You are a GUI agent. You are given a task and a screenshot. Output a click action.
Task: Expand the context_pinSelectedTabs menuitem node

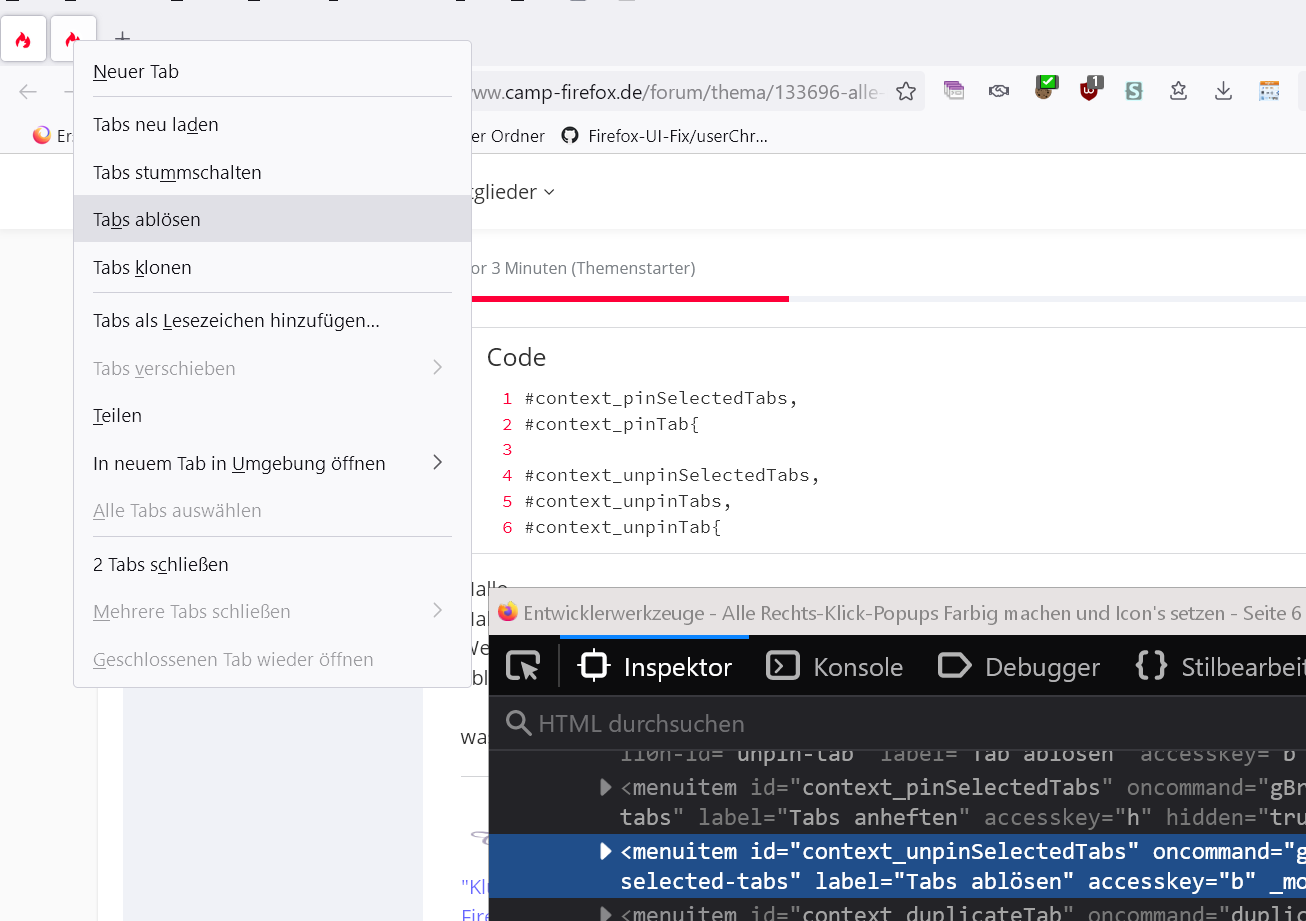point(605,788)
